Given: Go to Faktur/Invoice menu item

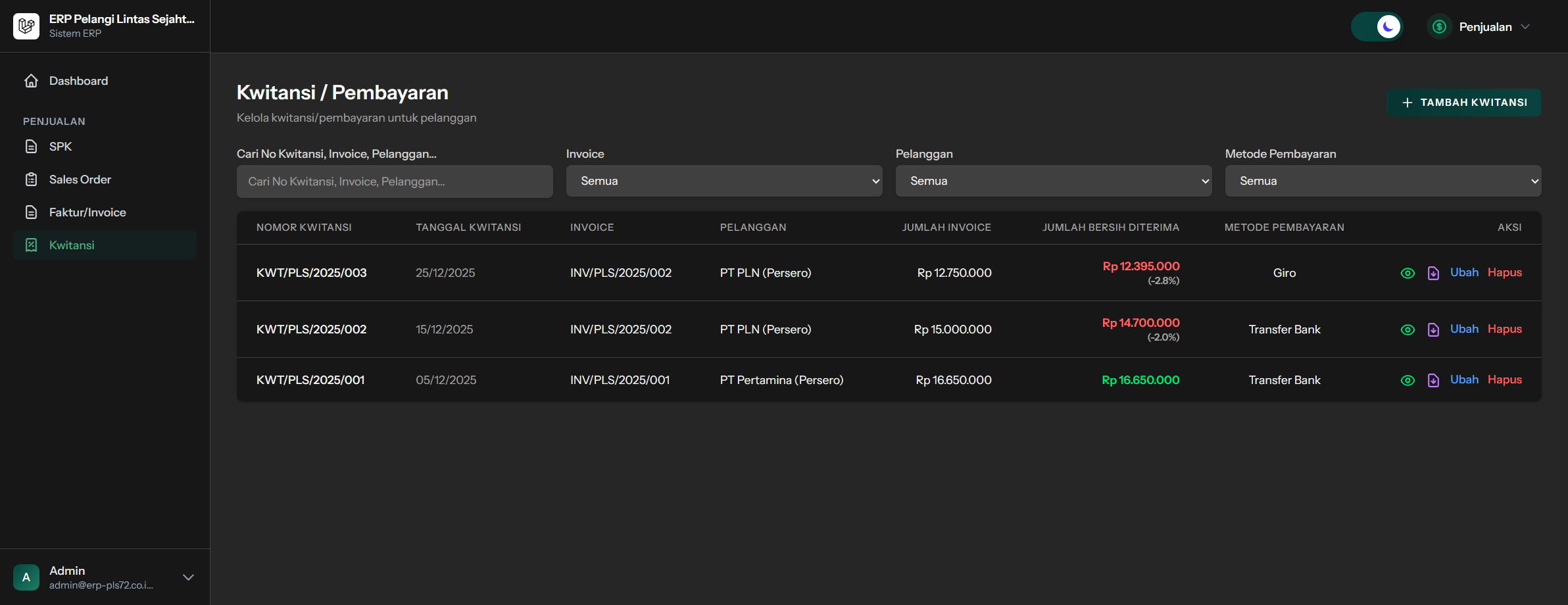Looking at the screenshot, I should click(87, 212).
